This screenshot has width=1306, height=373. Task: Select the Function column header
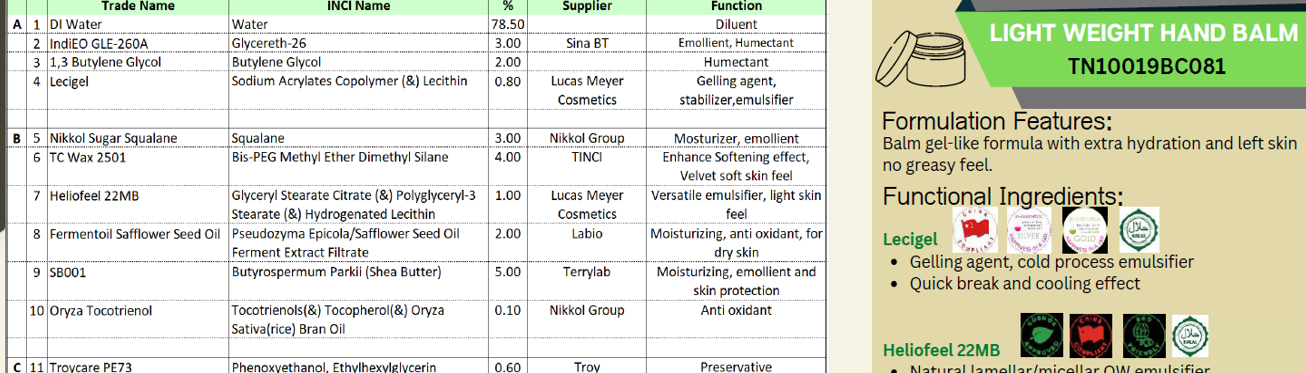(x=736, y=6)
